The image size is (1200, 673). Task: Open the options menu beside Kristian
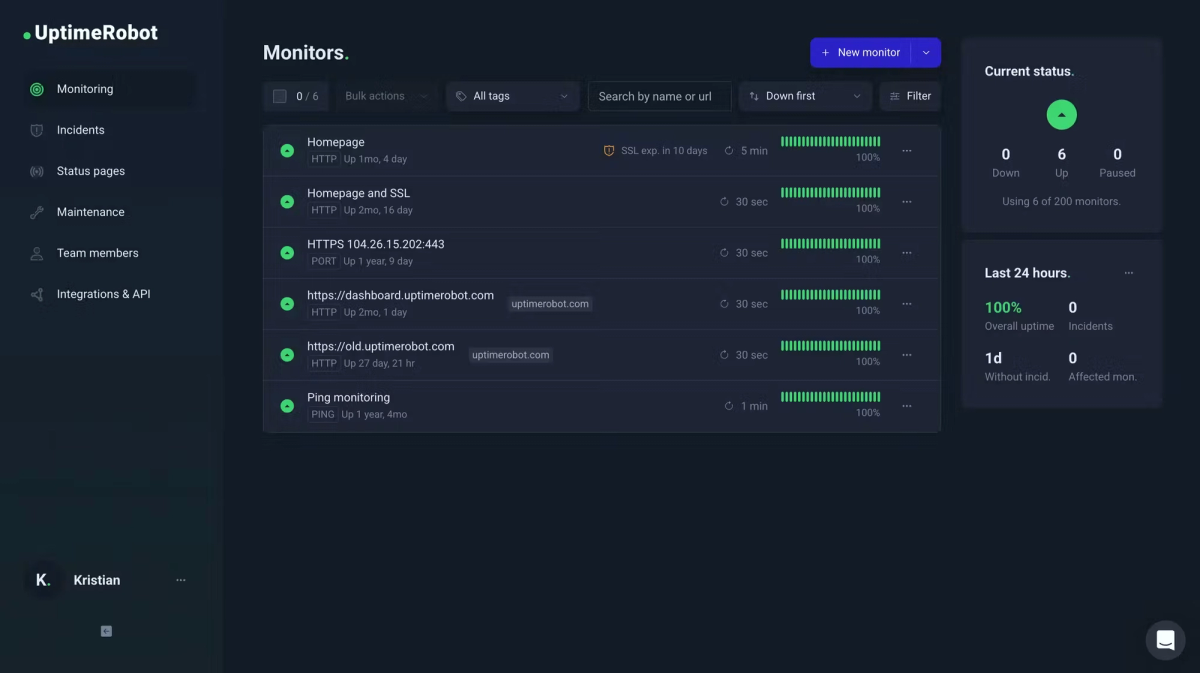181,580
